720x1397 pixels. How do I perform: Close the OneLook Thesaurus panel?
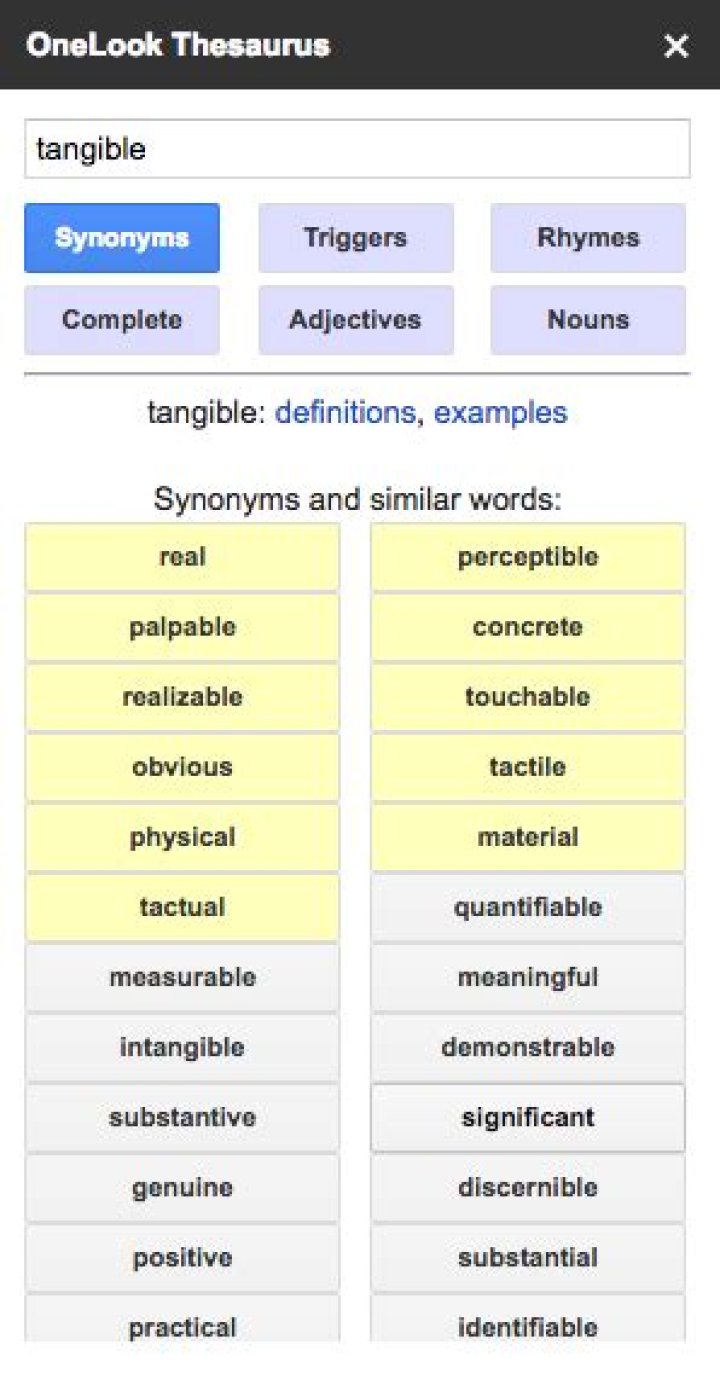point(676,46)
